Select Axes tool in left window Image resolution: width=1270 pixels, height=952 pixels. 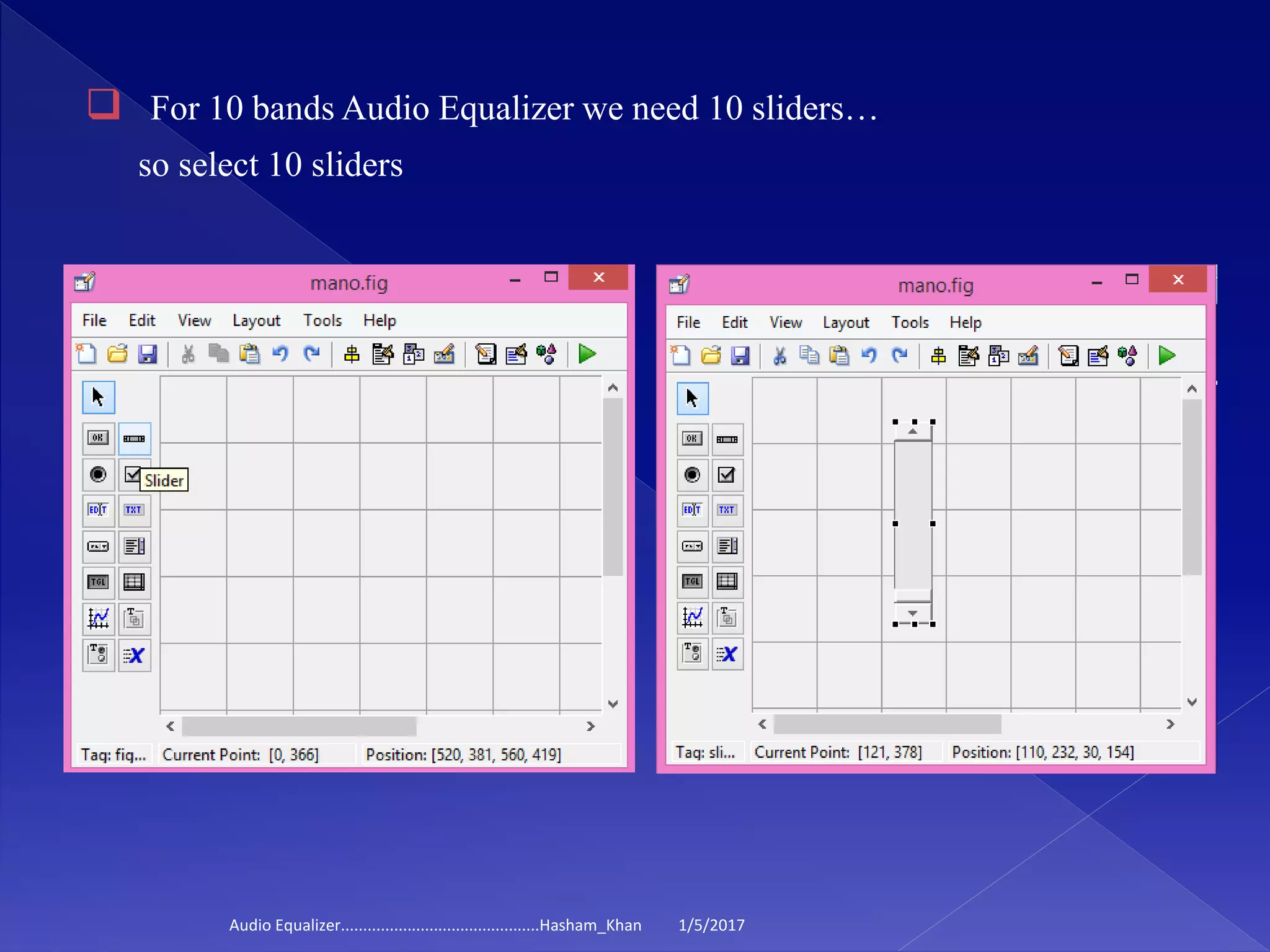[x=98, y=618]
